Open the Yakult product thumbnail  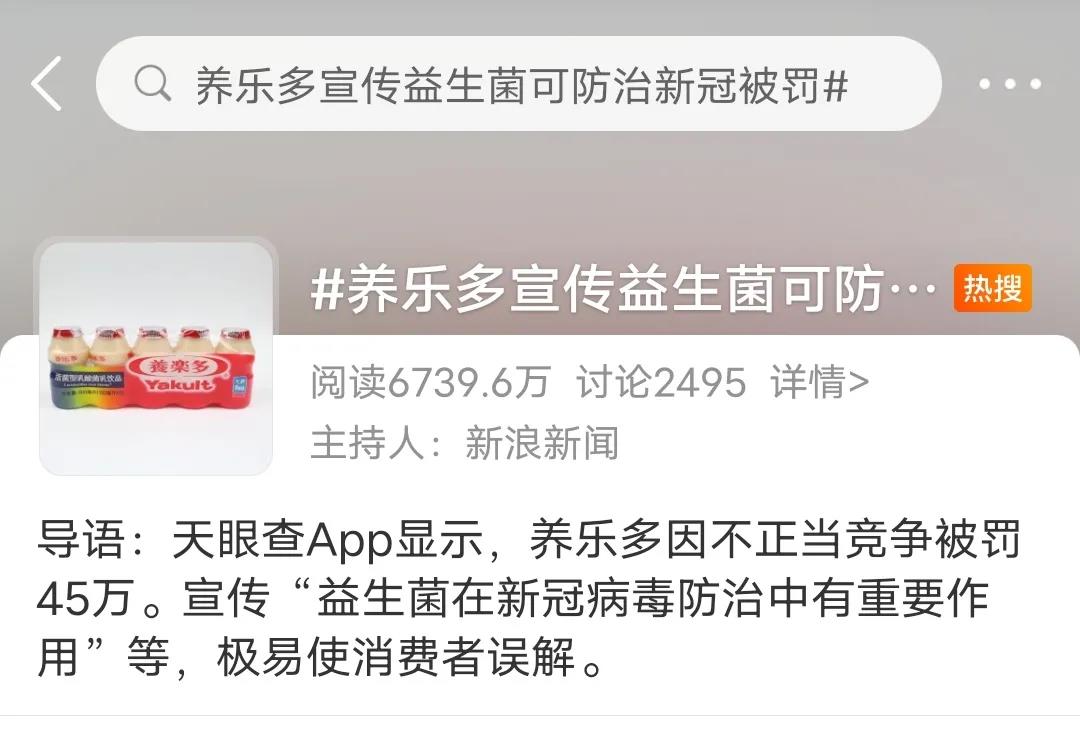(156, 358)
